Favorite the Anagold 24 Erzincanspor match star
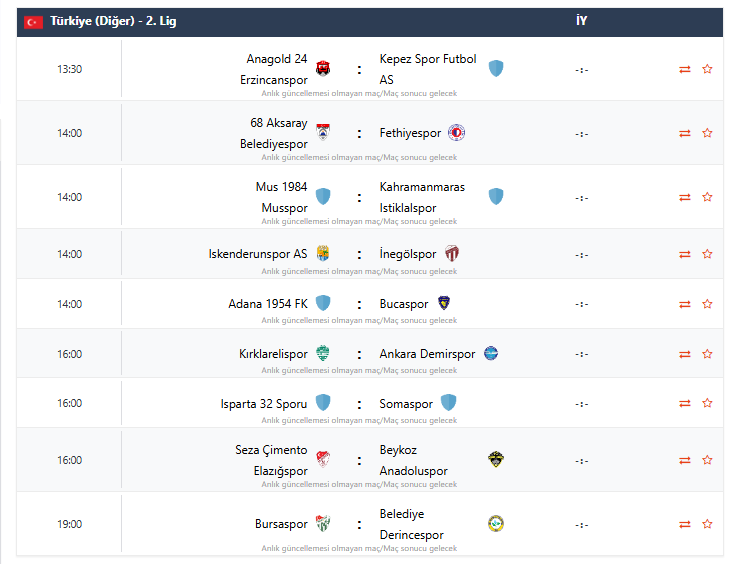 click(707, 69)
